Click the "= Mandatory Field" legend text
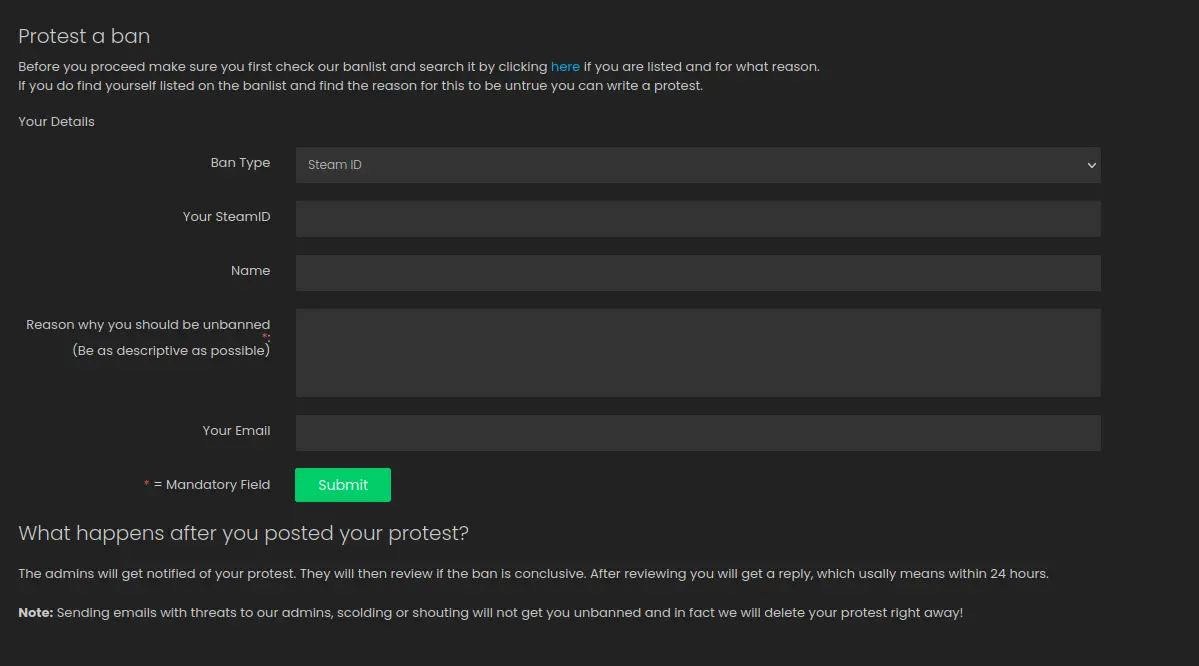The width and height of the screenshot is (1199, 666). pos(212,485)
